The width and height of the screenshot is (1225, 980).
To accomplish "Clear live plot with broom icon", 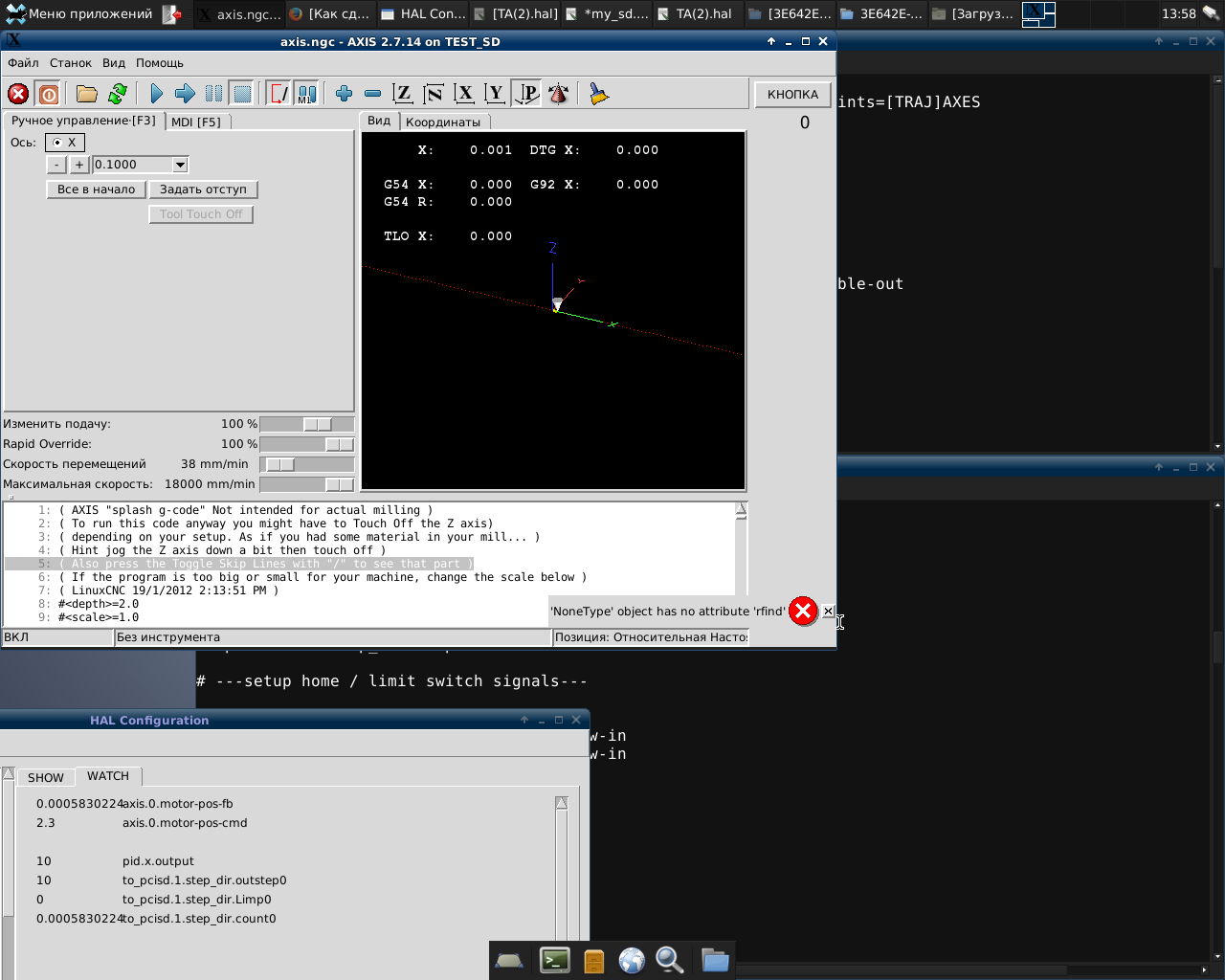I will 599,94.
